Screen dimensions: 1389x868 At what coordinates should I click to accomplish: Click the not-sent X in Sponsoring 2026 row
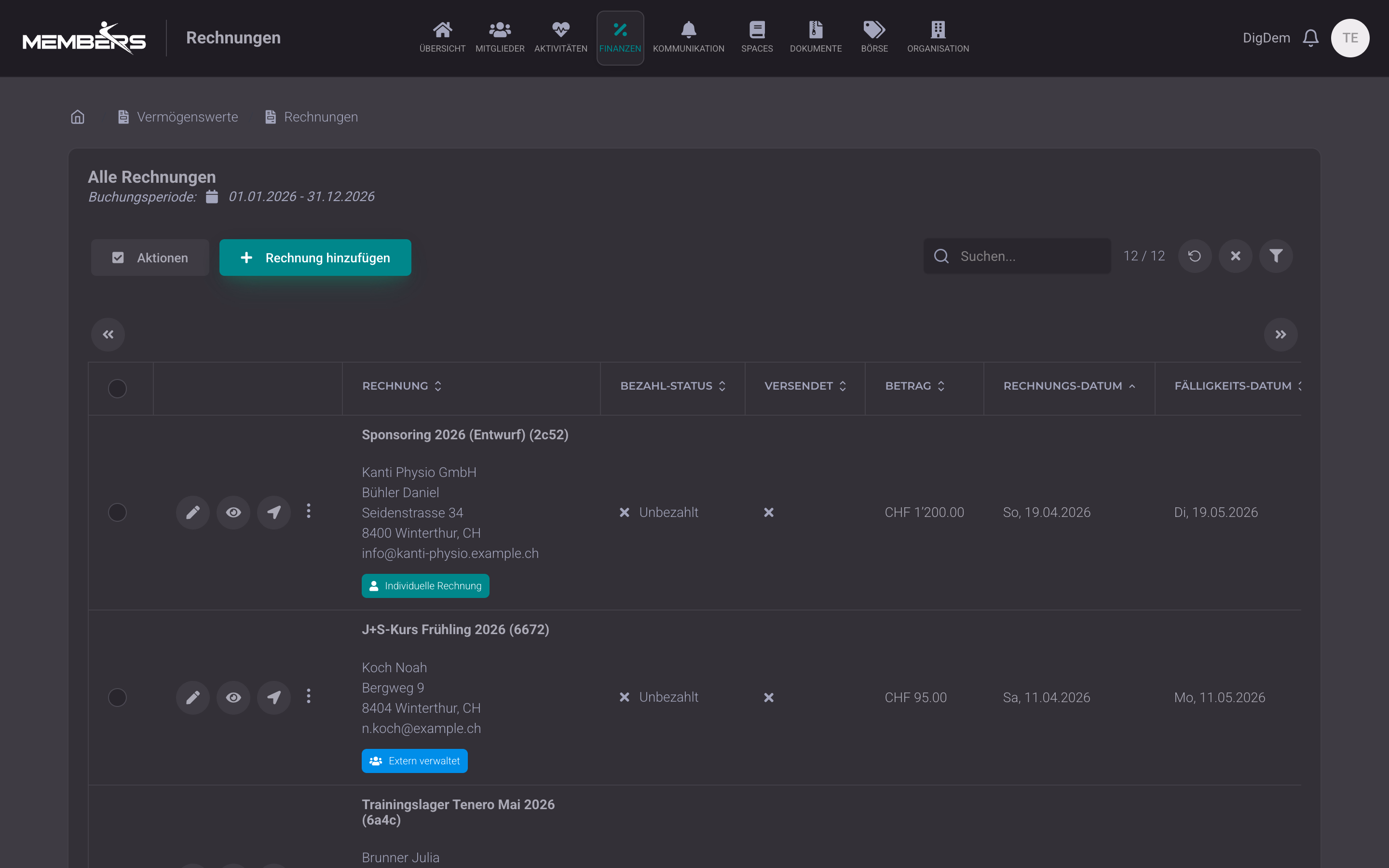pyautogui.click(x=769, y=512)
